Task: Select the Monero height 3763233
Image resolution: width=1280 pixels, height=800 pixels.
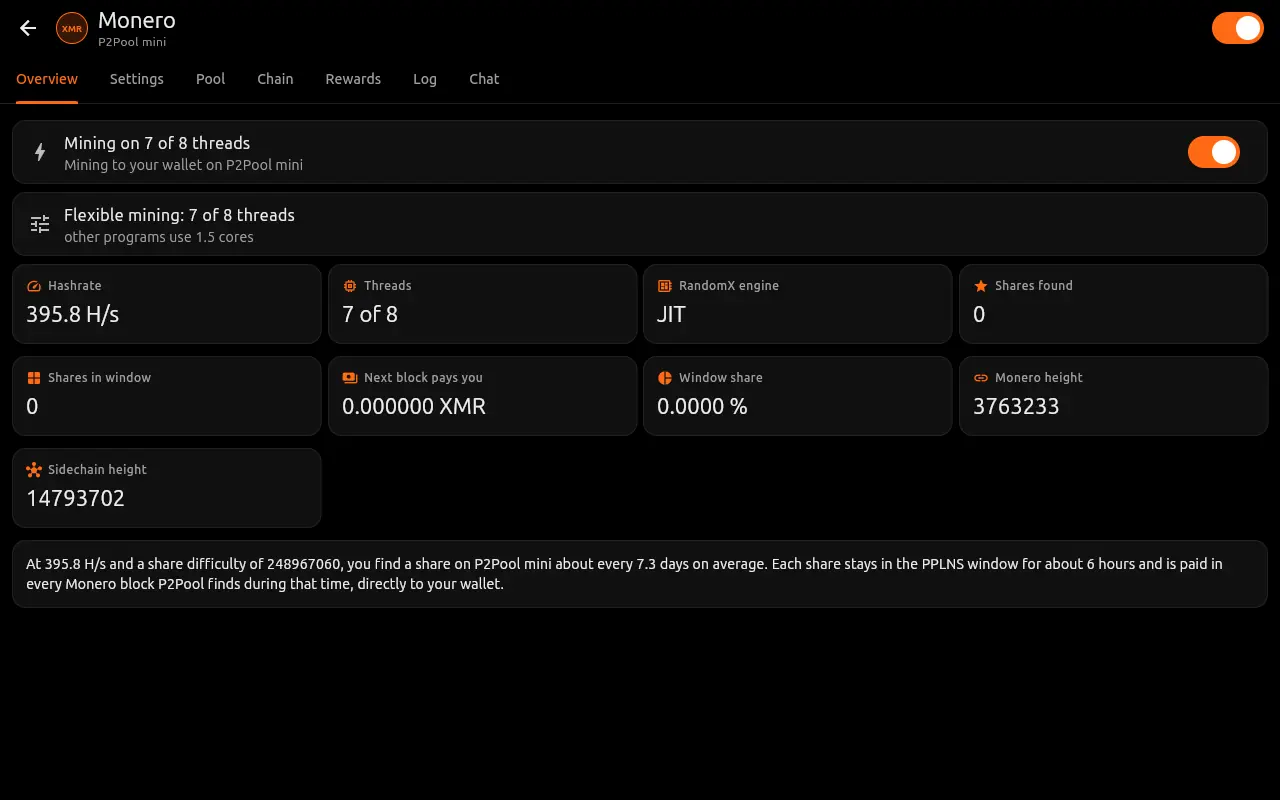Action: [1016, 406]
